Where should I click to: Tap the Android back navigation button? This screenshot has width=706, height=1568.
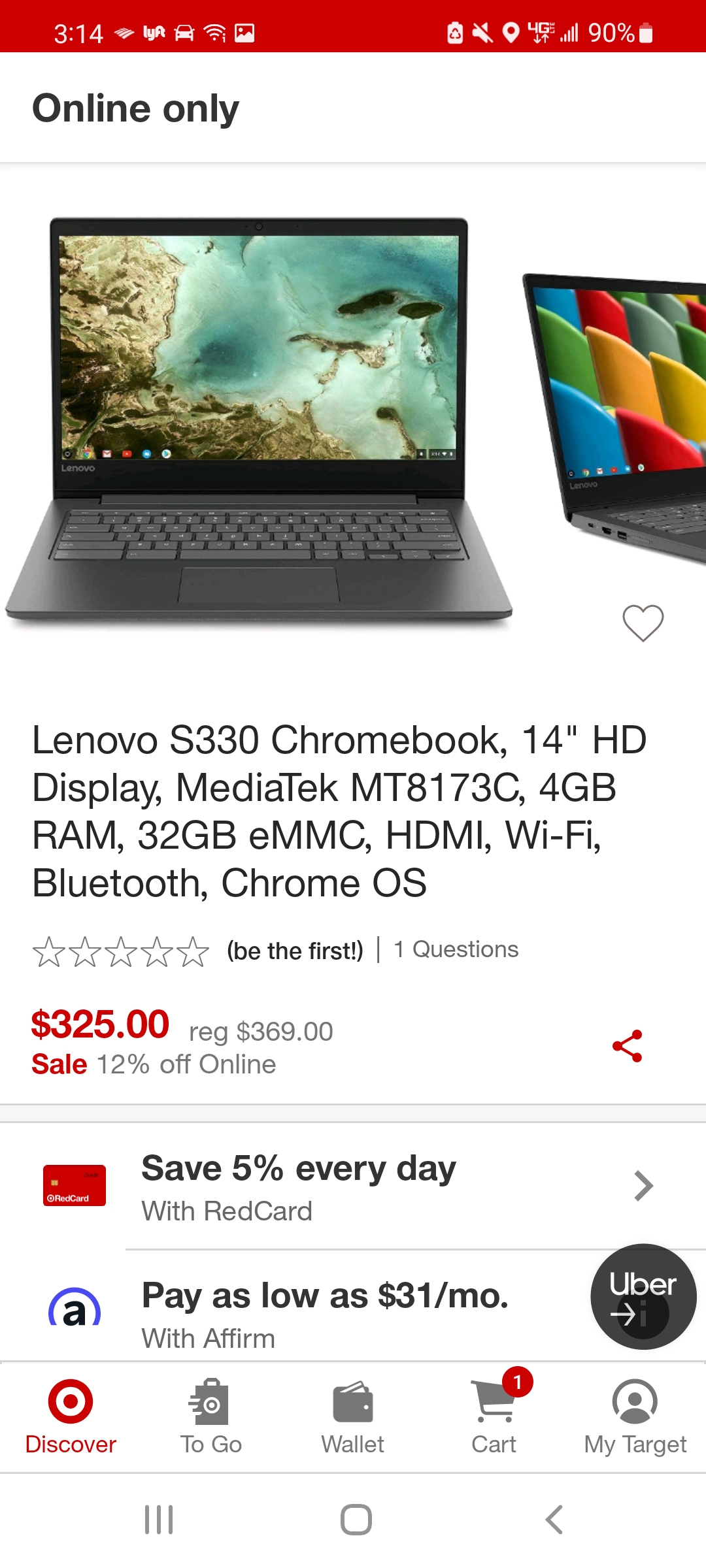tap(554, 1520)
